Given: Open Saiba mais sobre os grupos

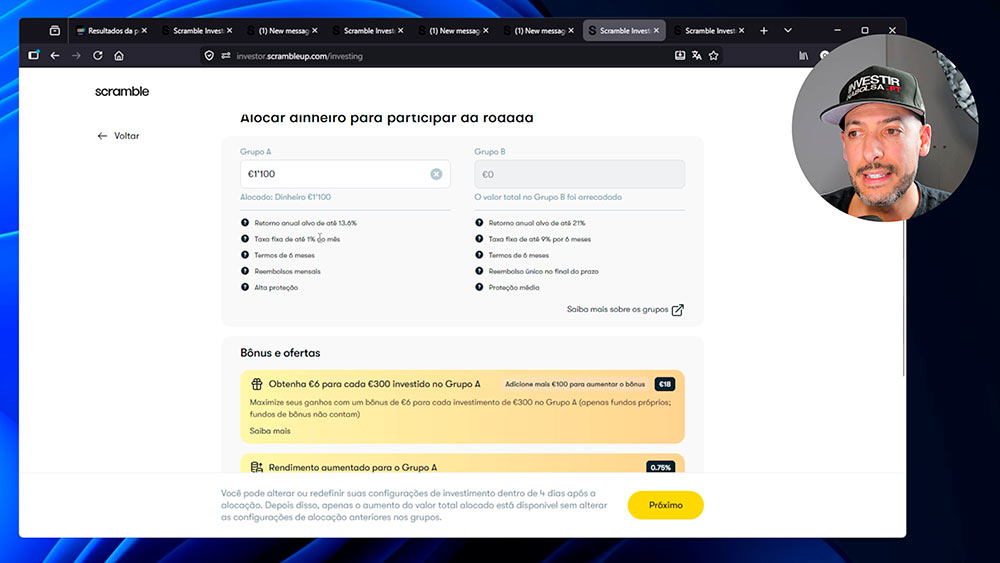Looking at the screenshot, I should 617,309.
